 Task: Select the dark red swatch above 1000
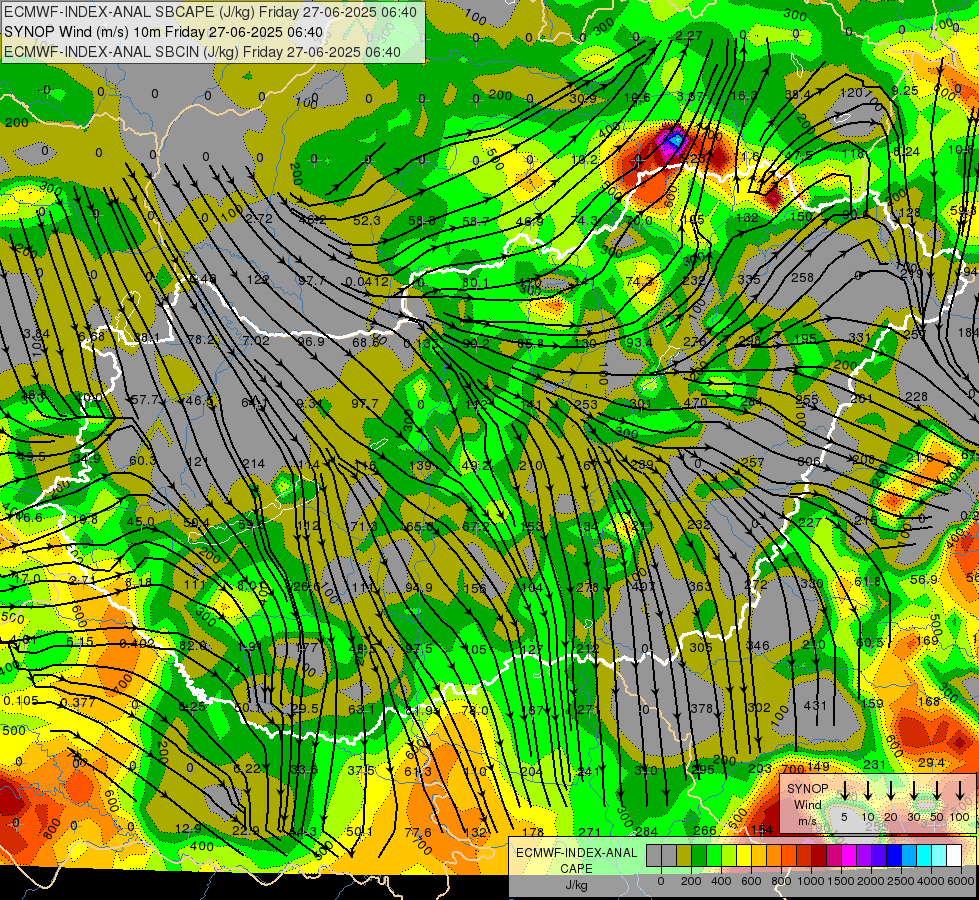[820, 856]
